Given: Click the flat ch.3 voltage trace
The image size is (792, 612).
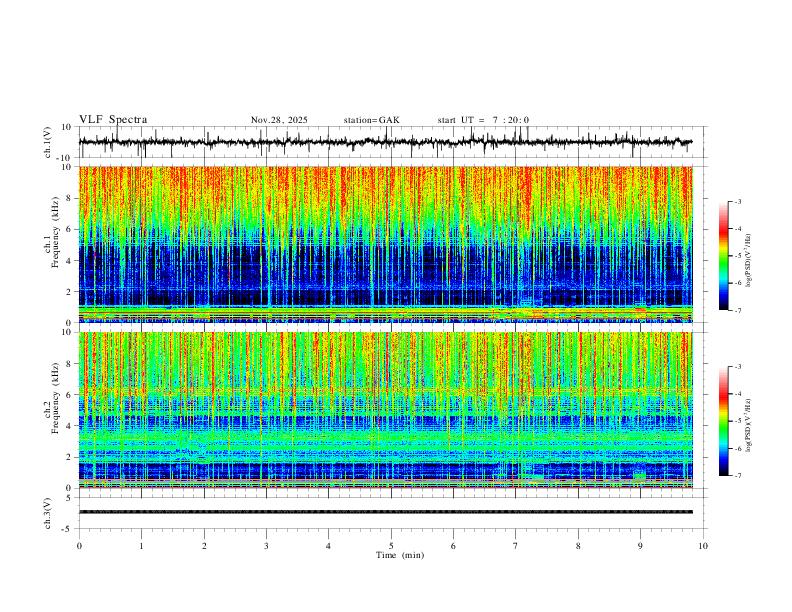Looking at the screenshot, I should click(385, 512).
